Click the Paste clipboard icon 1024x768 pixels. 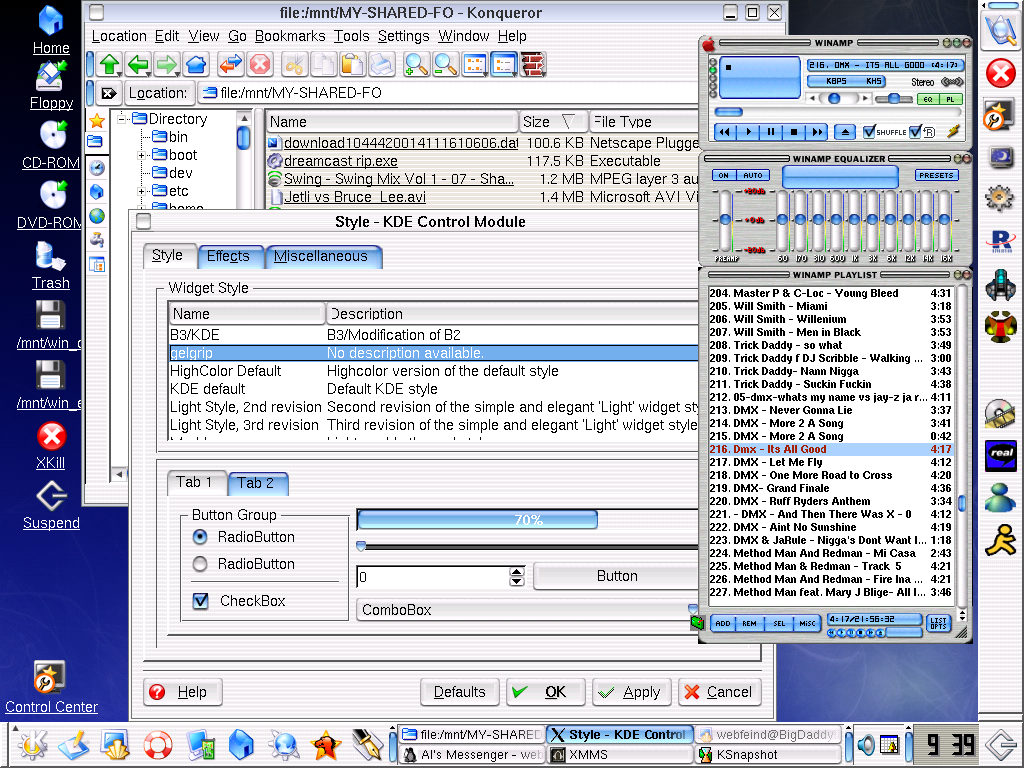pyautogui.click(x=352, y=65)
